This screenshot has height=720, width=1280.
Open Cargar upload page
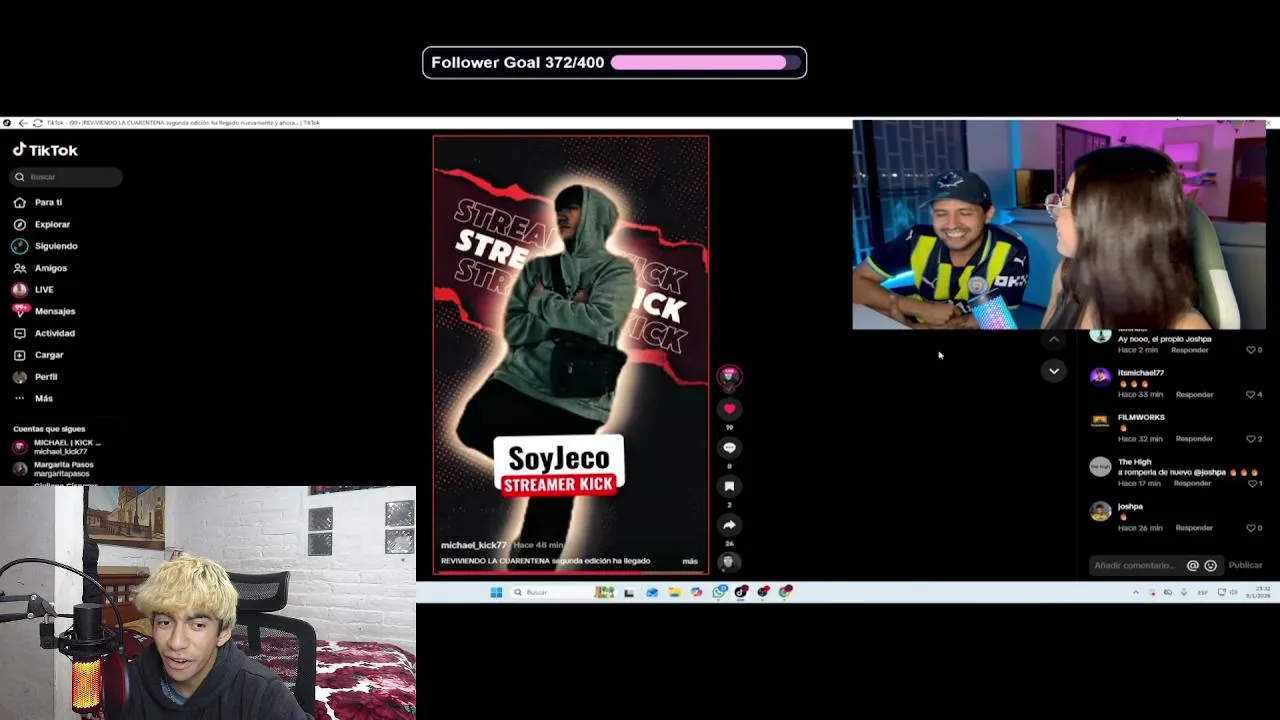click(x=38, y=355)
